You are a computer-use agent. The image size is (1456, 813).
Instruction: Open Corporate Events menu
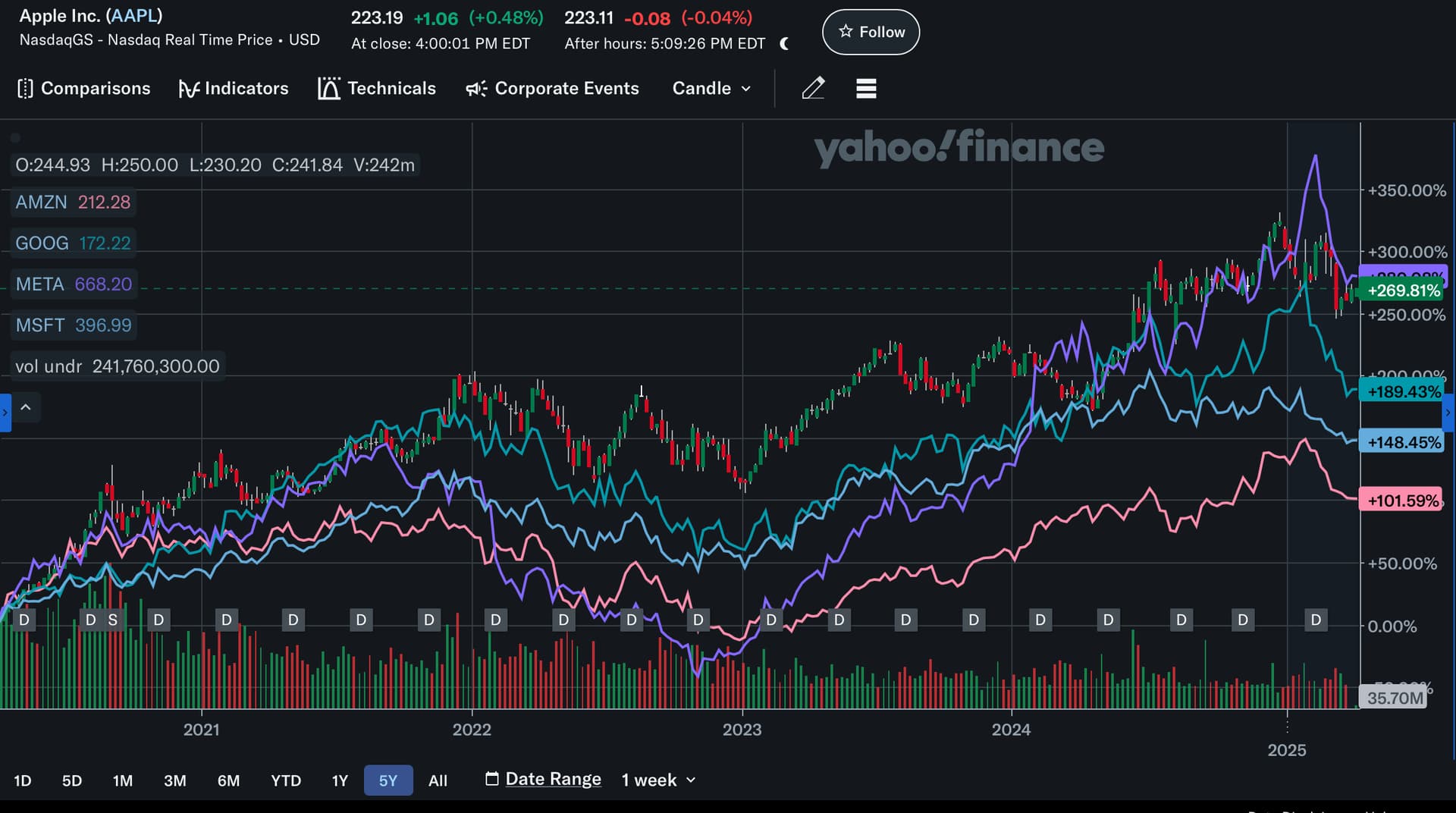pyautogui.click(x=552, y=89)
